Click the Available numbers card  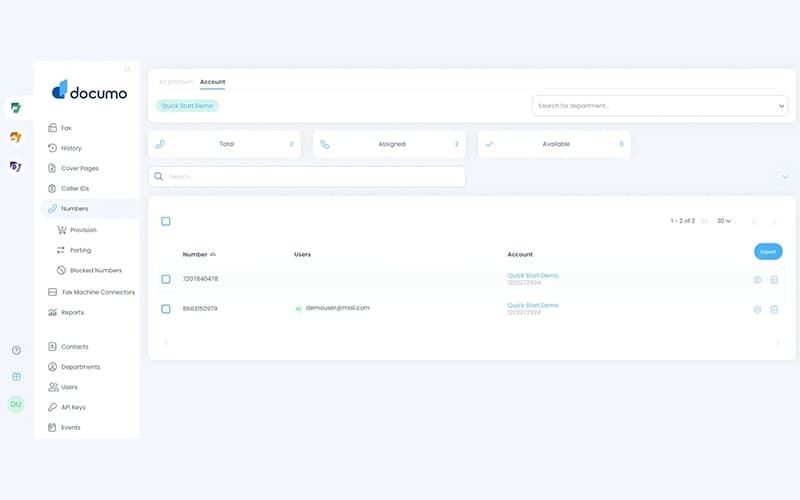(554, 144)
